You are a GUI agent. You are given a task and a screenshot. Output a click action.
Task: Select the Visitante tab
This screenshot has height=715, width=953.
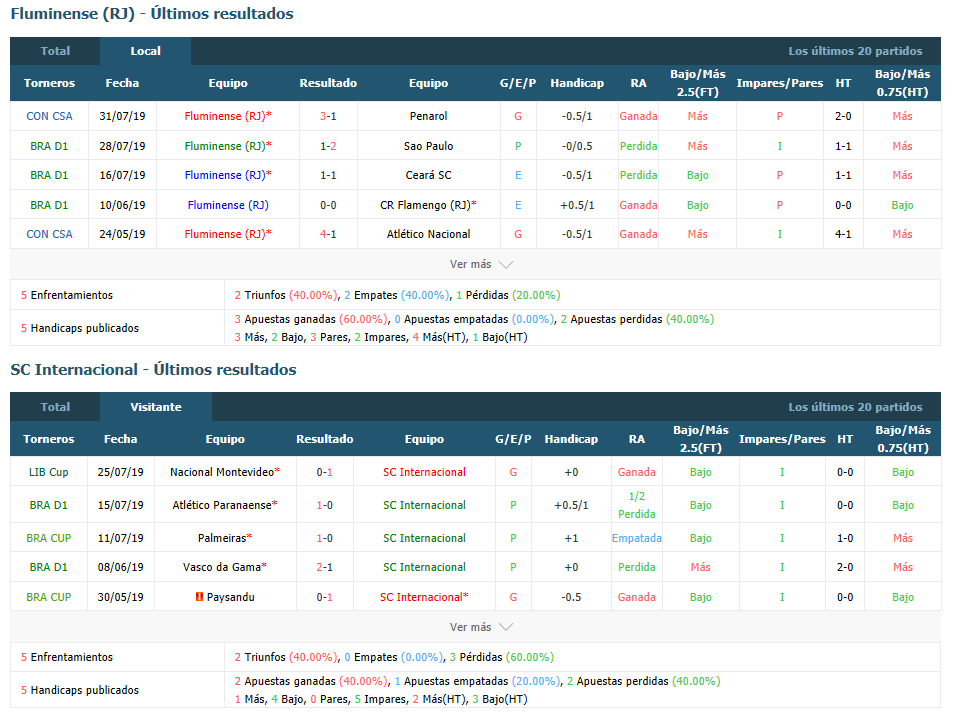(x=156, y=407)
